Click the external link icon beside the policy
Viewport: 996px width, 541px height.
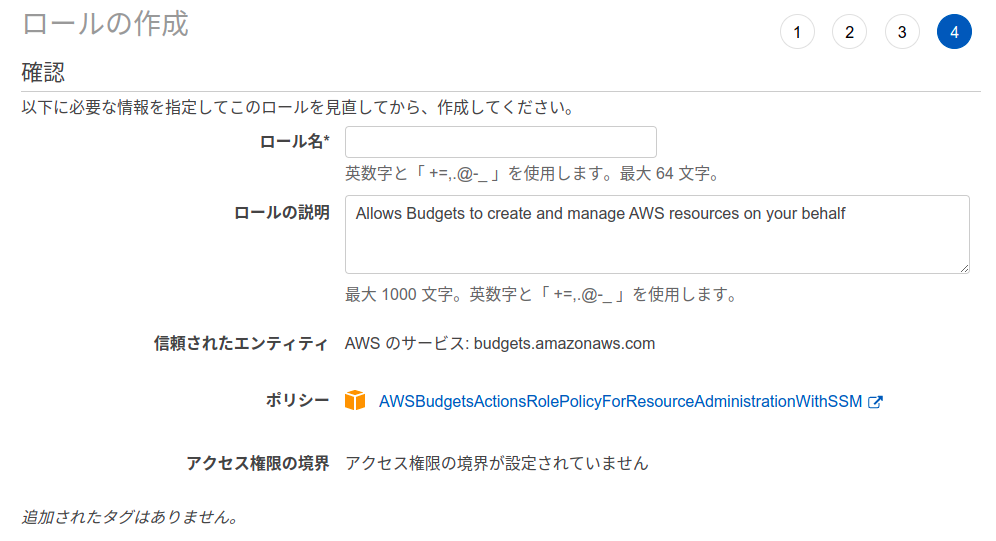pos(876,402)
